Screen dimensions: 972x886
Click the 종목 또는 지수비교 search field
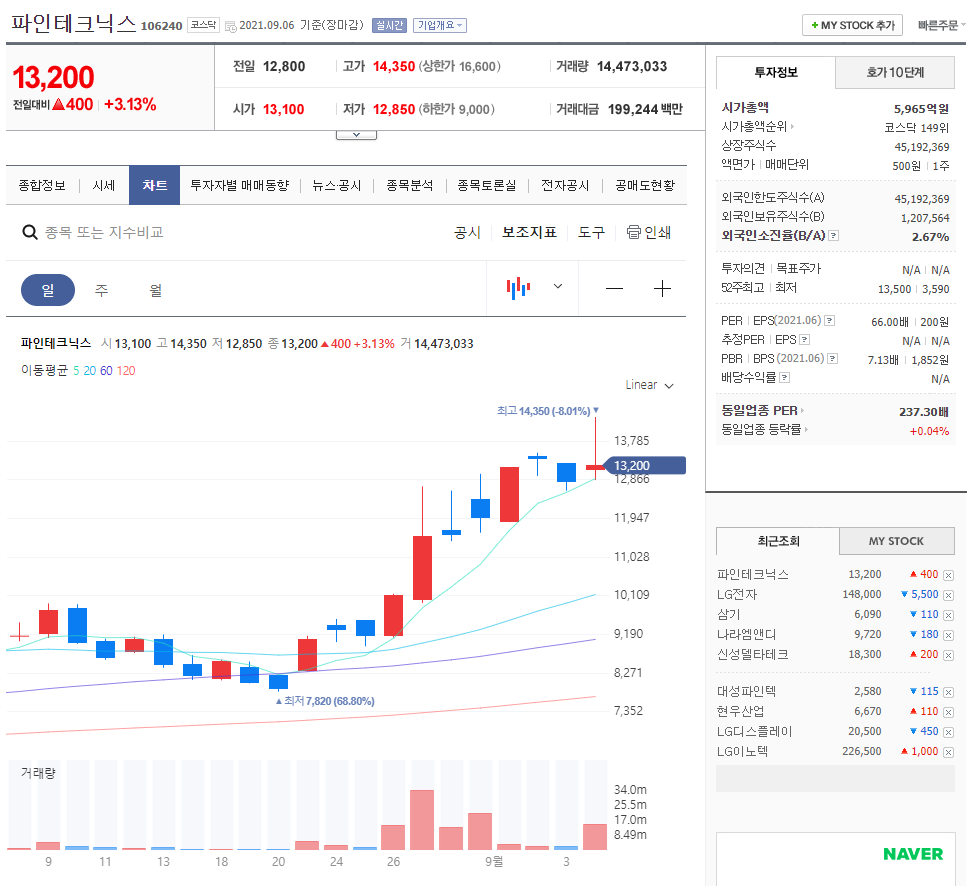coord(104,233)
